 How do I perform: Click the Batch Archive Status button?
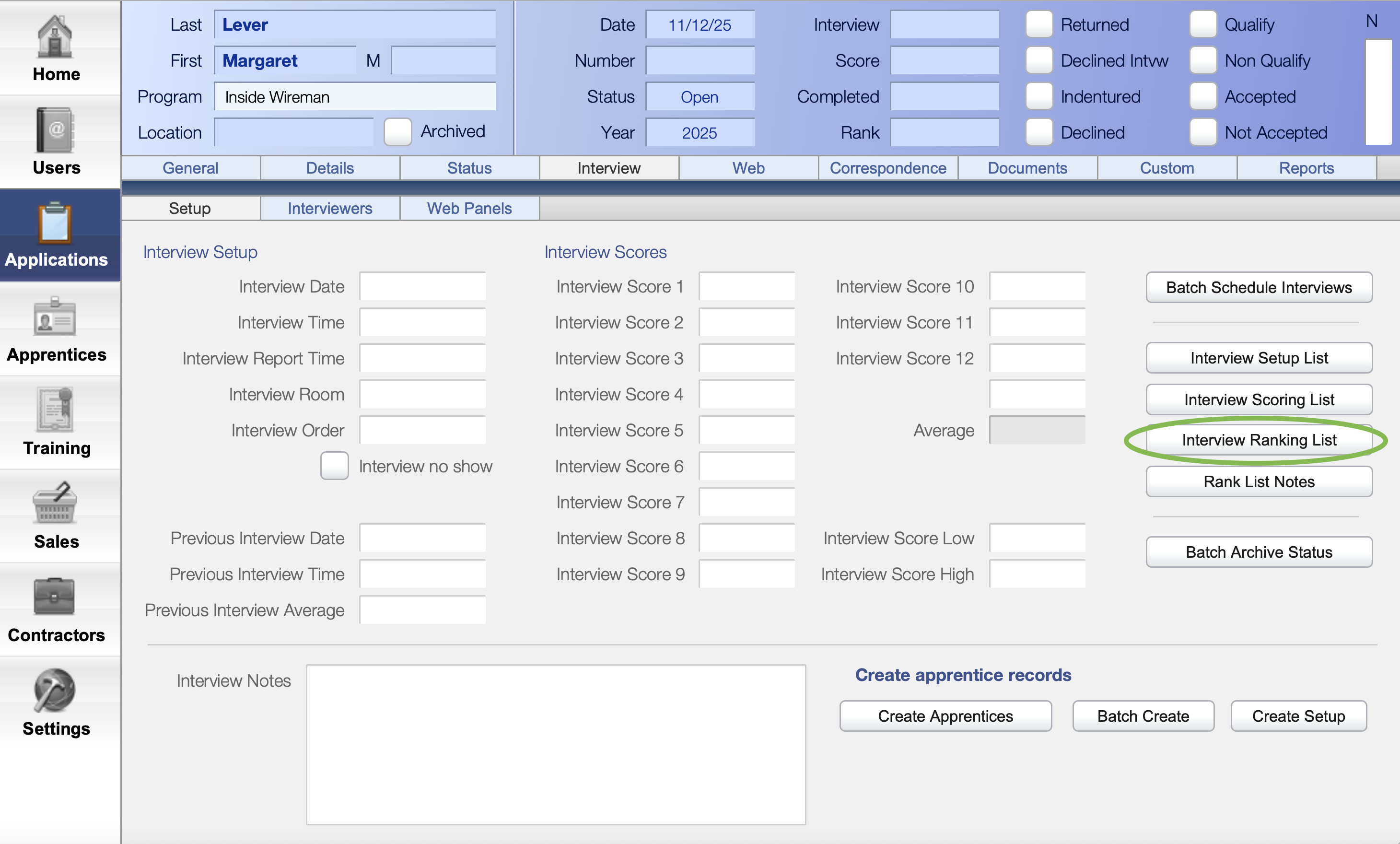(x=1259, y=552)
